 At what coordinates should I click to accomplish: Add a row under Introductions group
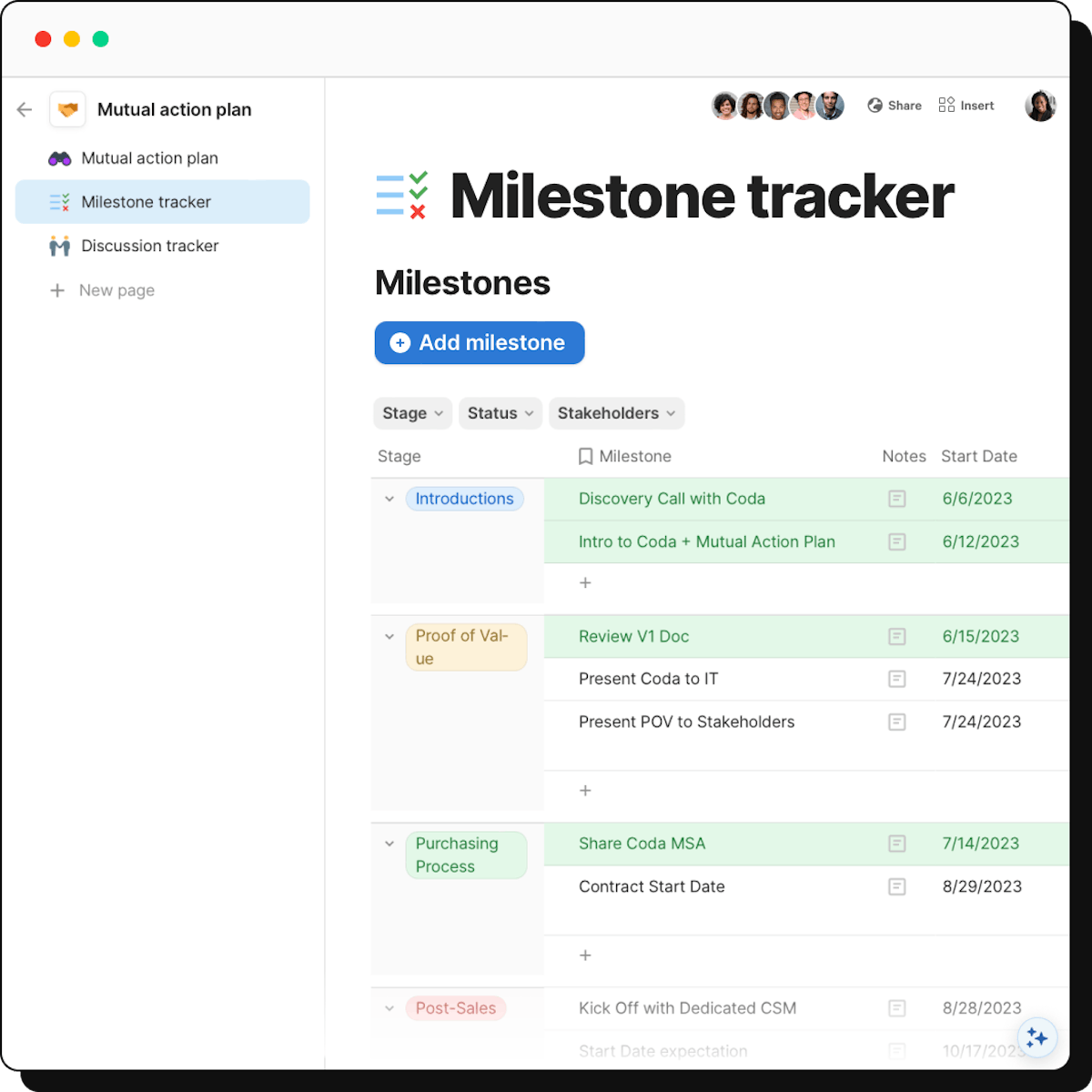pos(585,582)
